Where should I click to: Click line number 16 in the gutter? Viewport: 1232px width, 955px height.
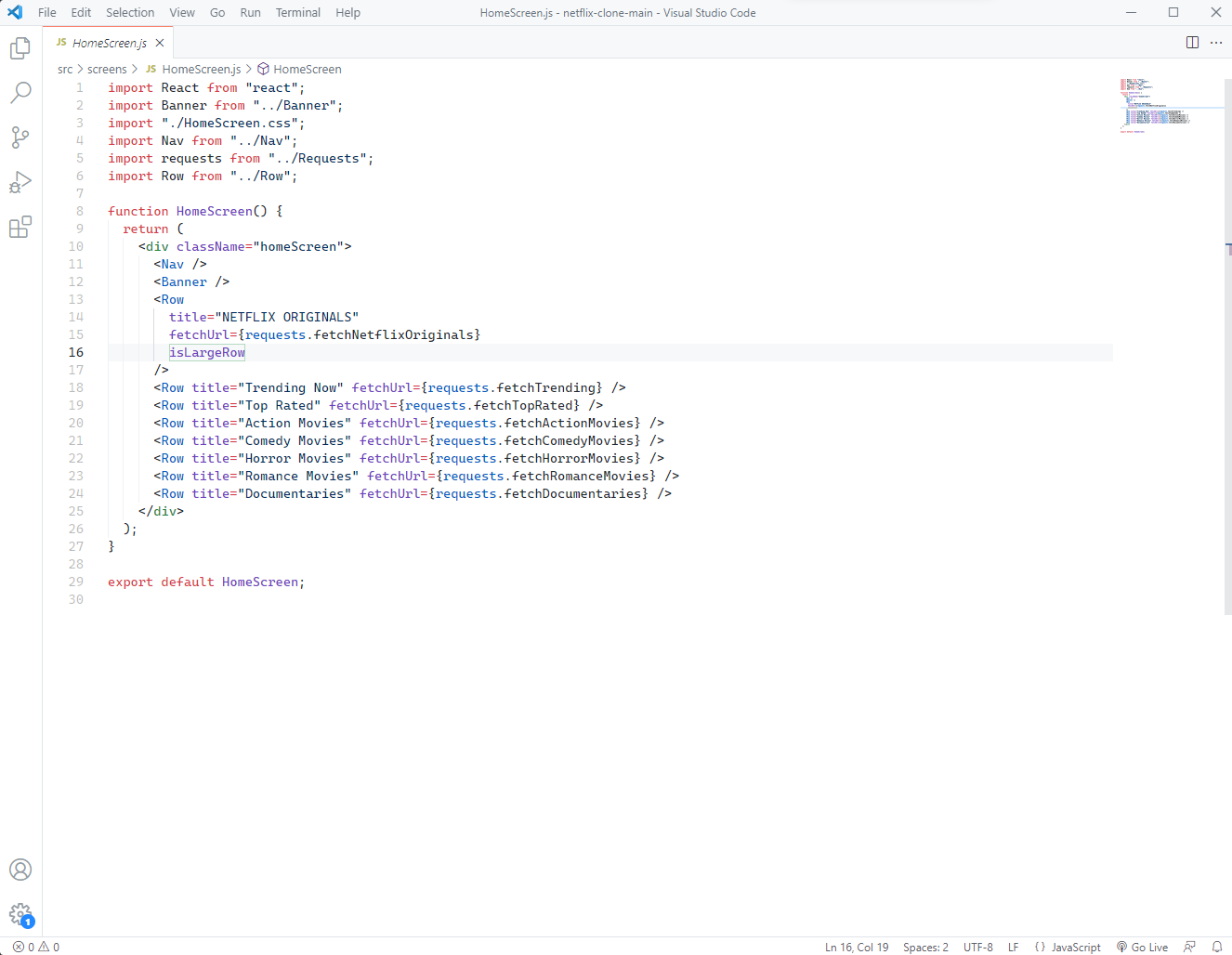tap(76, 352)
